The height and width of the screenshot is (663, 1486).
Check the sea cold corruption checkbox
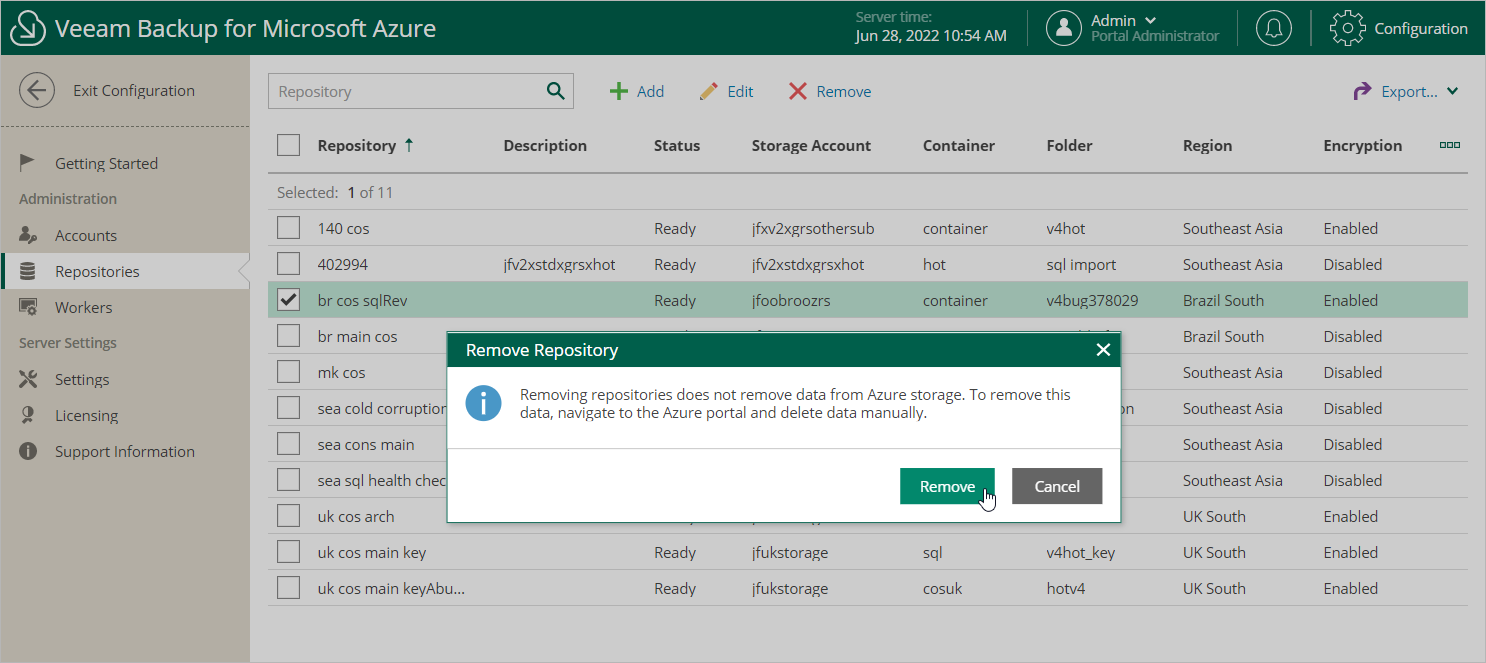289,408
